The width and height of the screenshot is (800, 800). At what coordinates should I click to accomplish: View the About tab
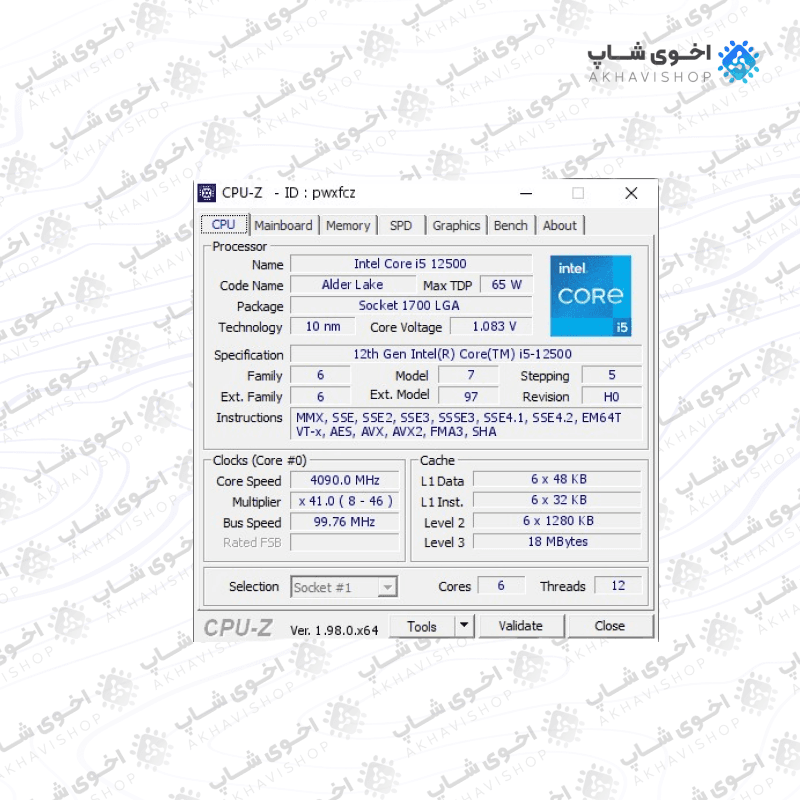pyautogui.click(x=560, y=226)
